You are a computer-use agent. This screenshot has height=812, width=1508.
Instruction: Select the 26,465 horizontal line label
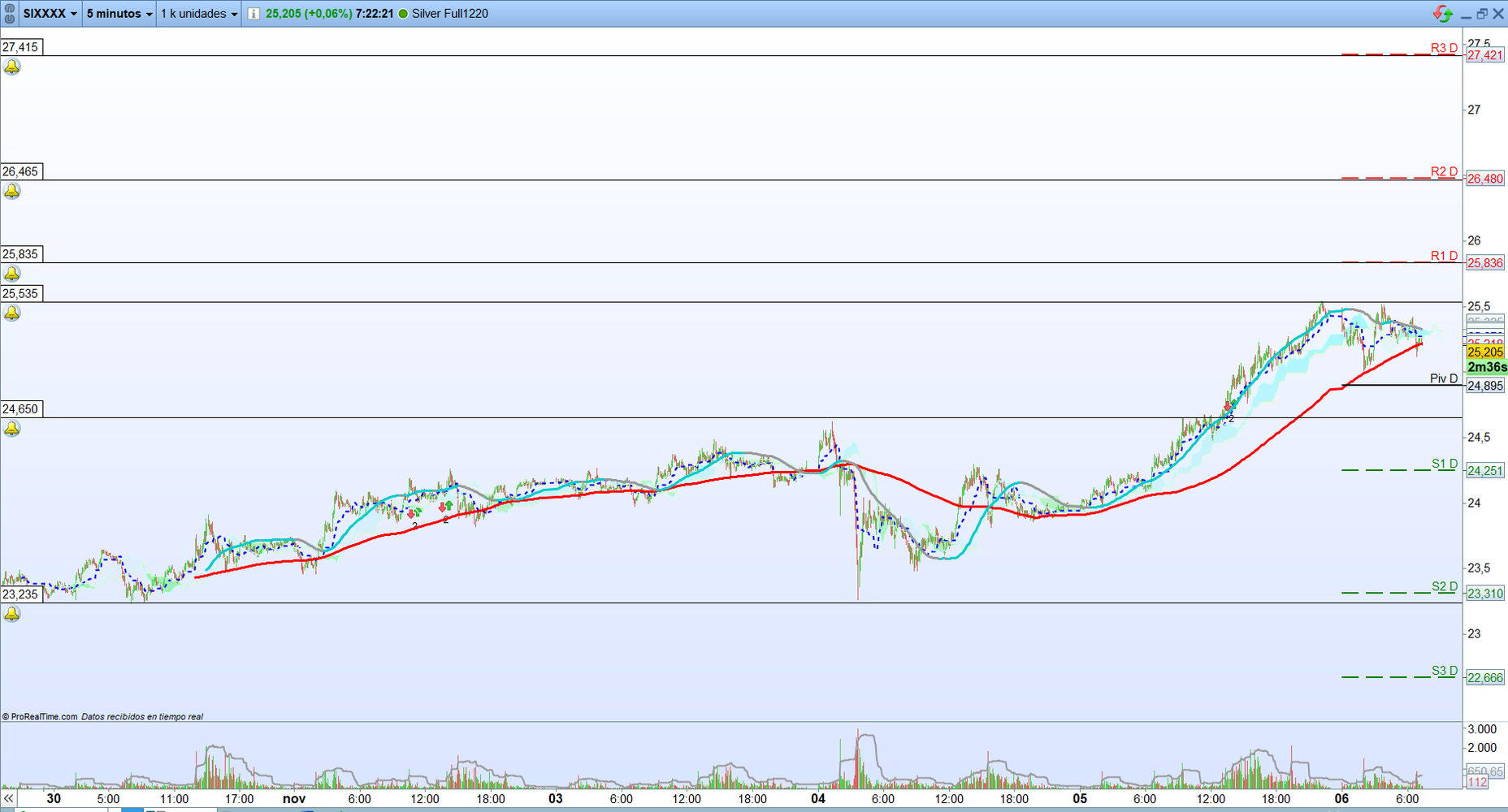[x=21, y=171]
